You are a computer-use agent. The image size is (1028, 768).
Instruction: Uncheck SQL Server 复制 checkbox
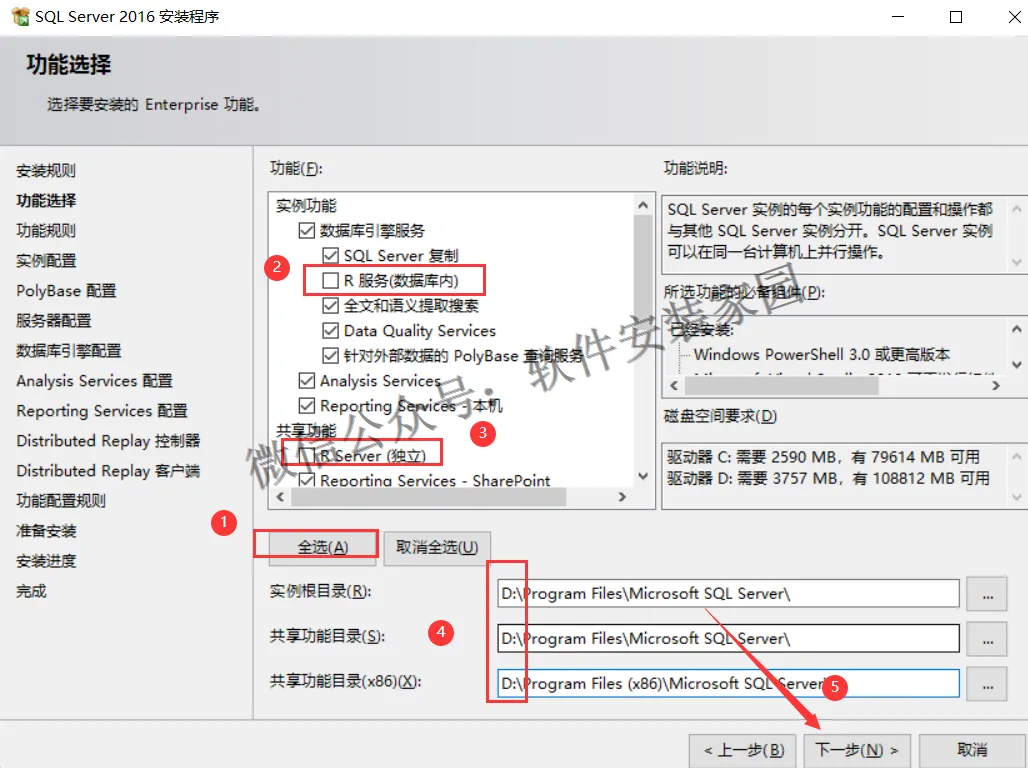coord(330,255)
